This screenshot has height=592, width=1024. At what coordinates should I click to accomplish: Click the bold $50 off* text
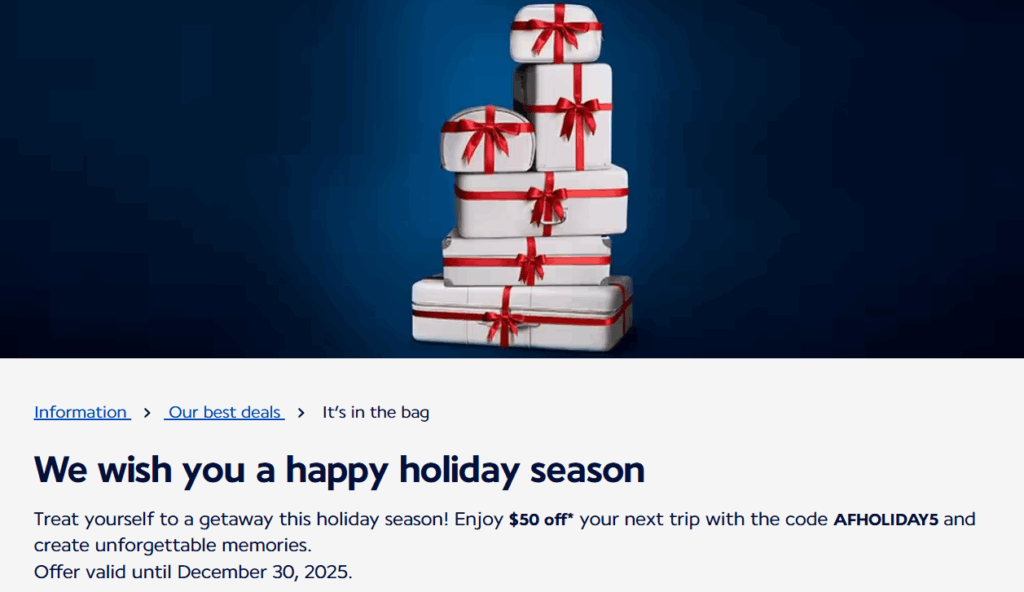pyautogui.click(x=543, y=520)
